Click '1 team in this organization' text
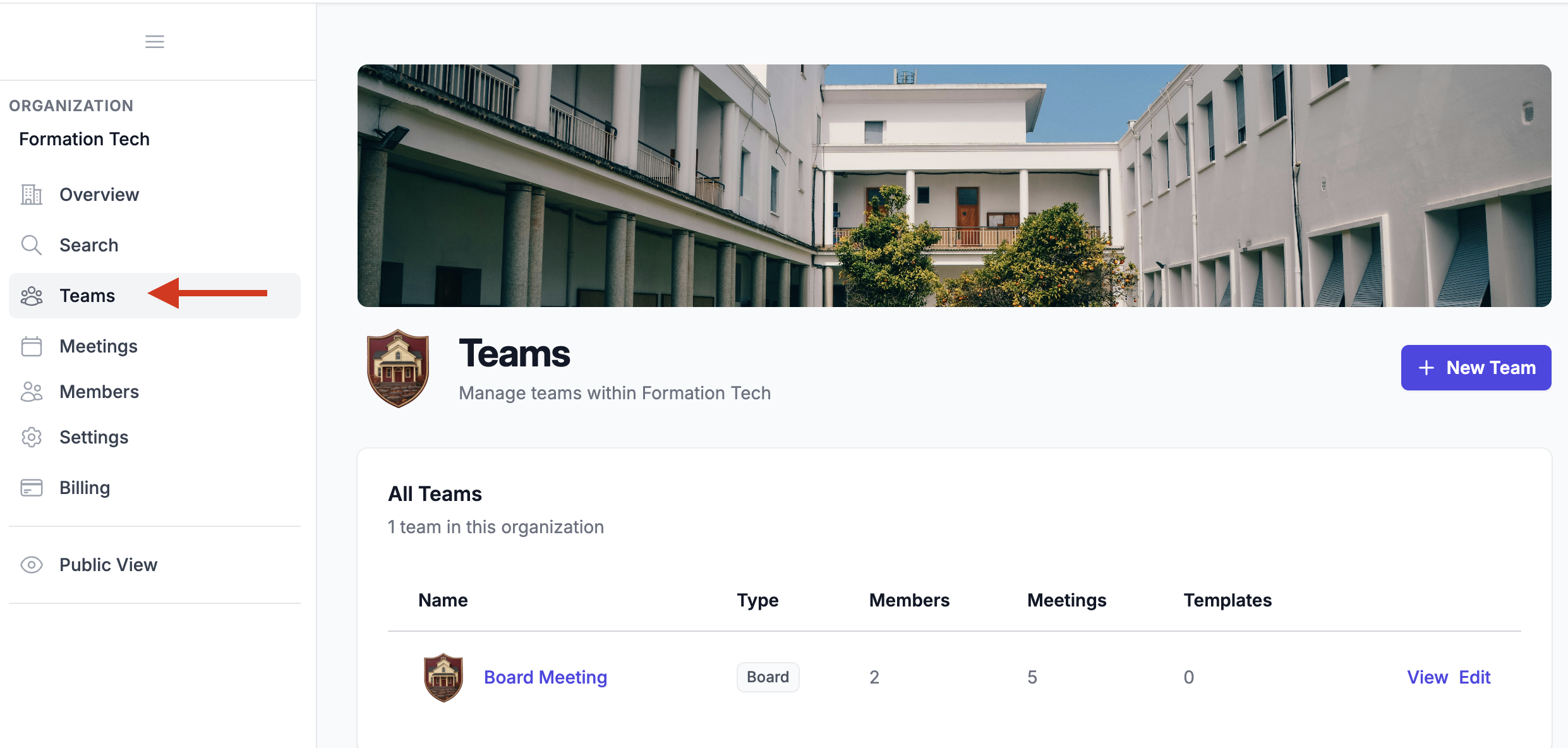The image size is (1568, 748). click(x=496, y=527)
